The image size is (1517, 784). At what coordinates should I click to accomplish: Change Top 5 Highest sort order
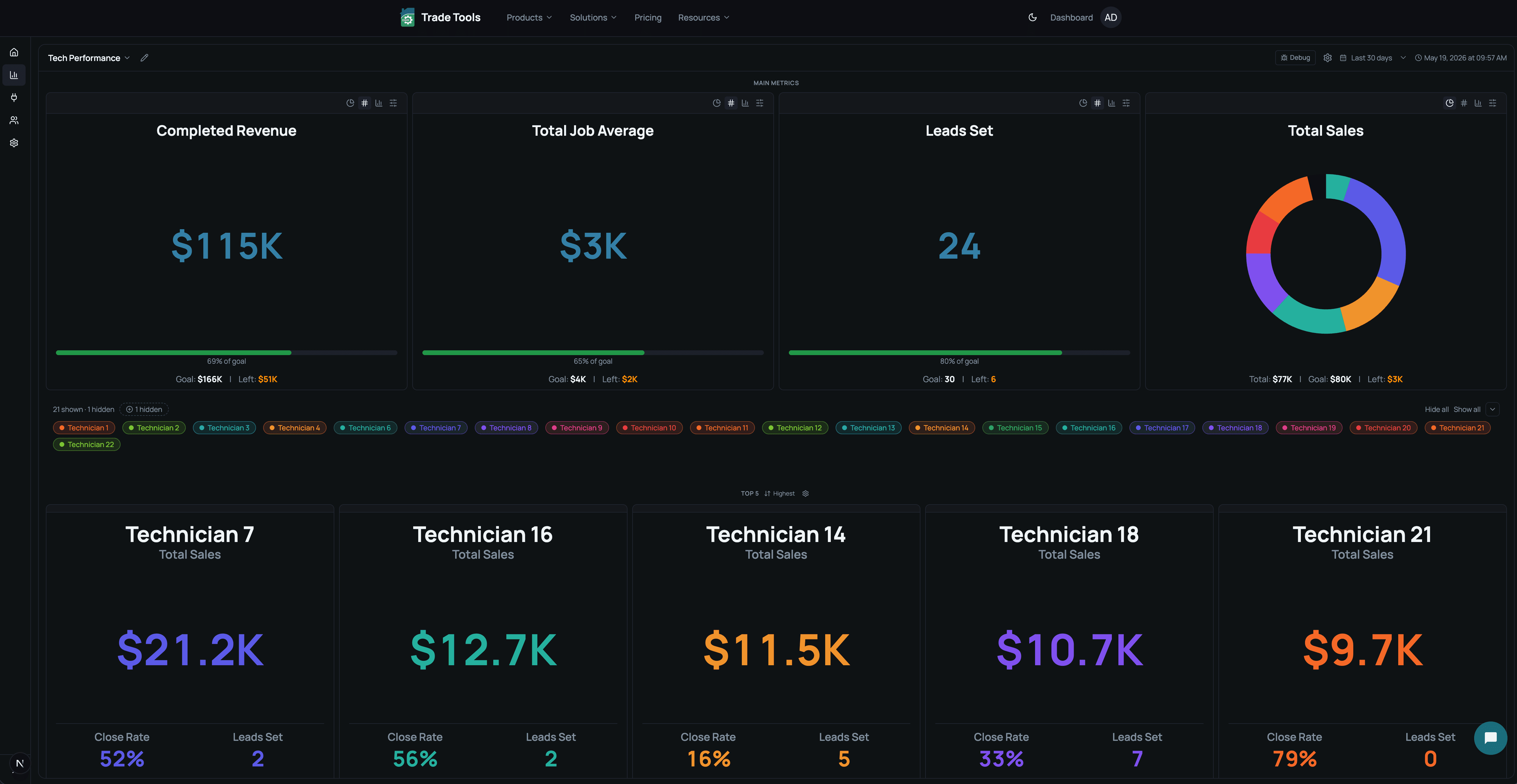click(x=779, y=493)
